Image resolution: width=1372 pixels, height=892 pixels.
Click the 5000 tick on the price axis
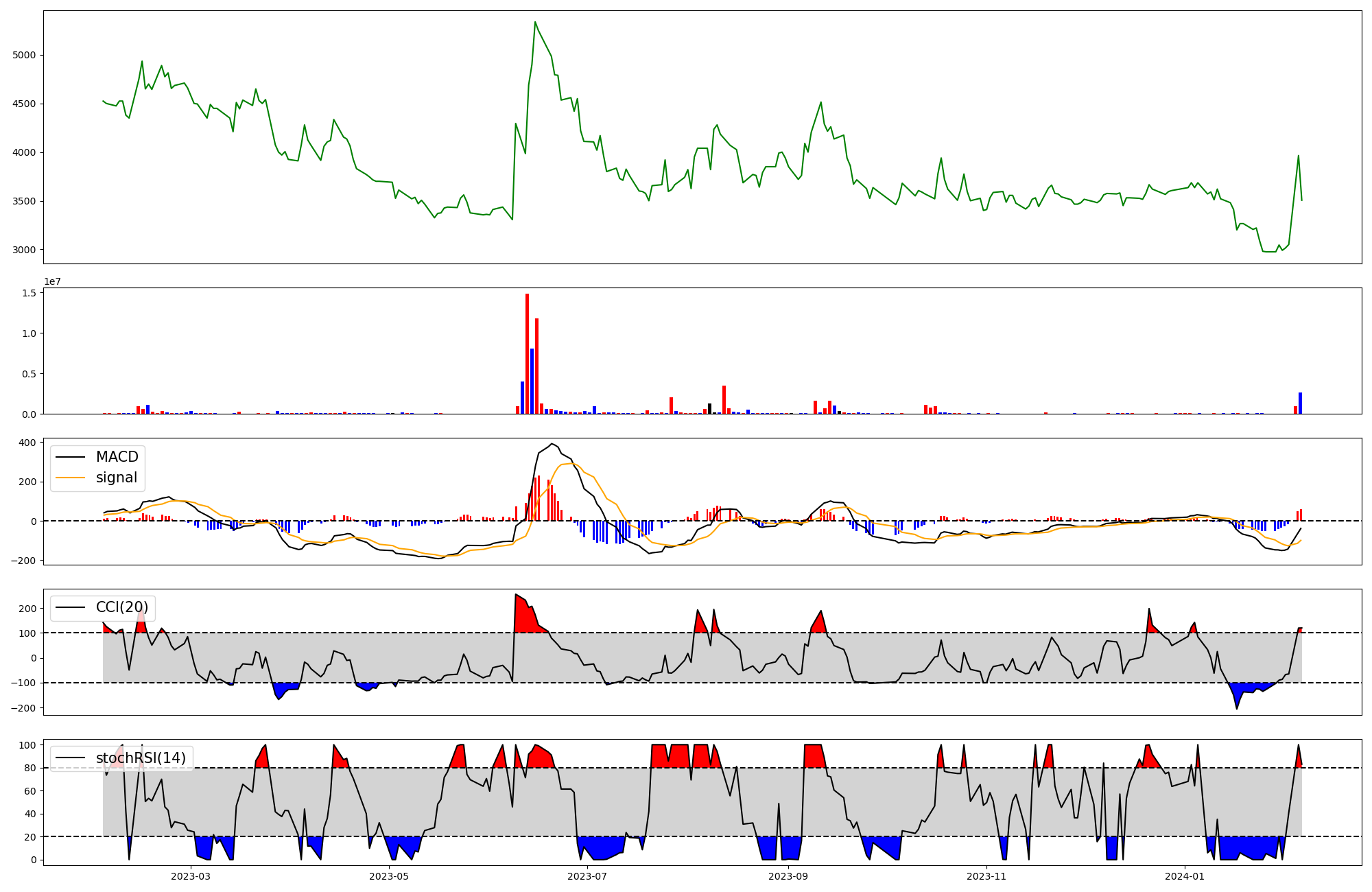(25, 55)
